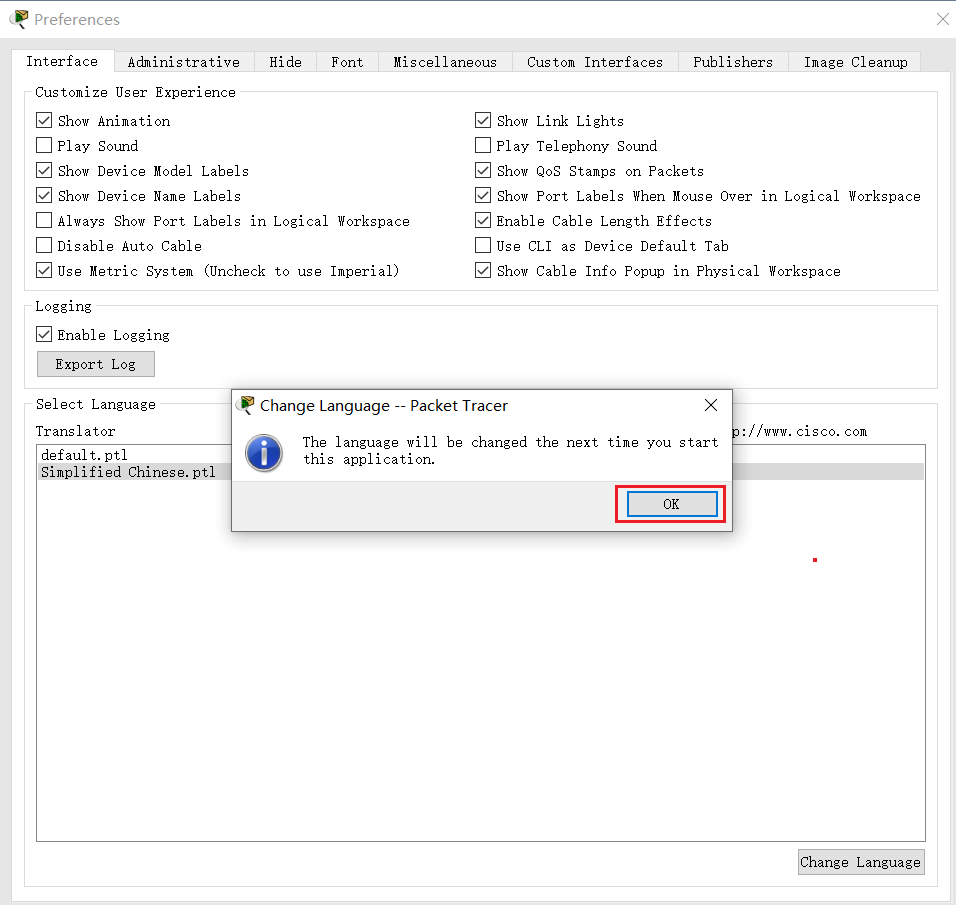Select the Miscellaneous tab

pyautogui.click(x=445, y=62)
